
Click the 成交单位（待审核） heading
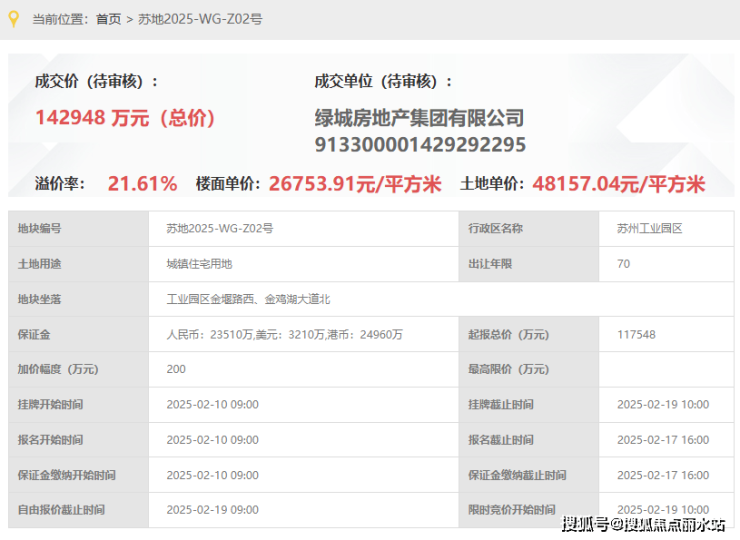pos(384,82)
